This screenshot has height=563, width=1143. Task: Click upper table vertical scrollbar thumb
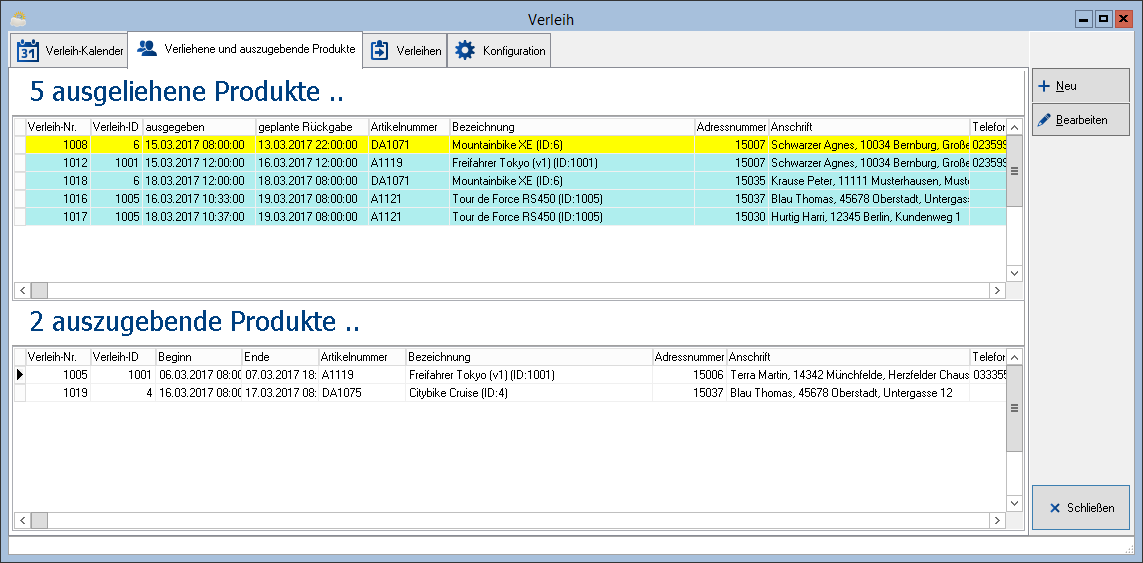point(1015,171)
